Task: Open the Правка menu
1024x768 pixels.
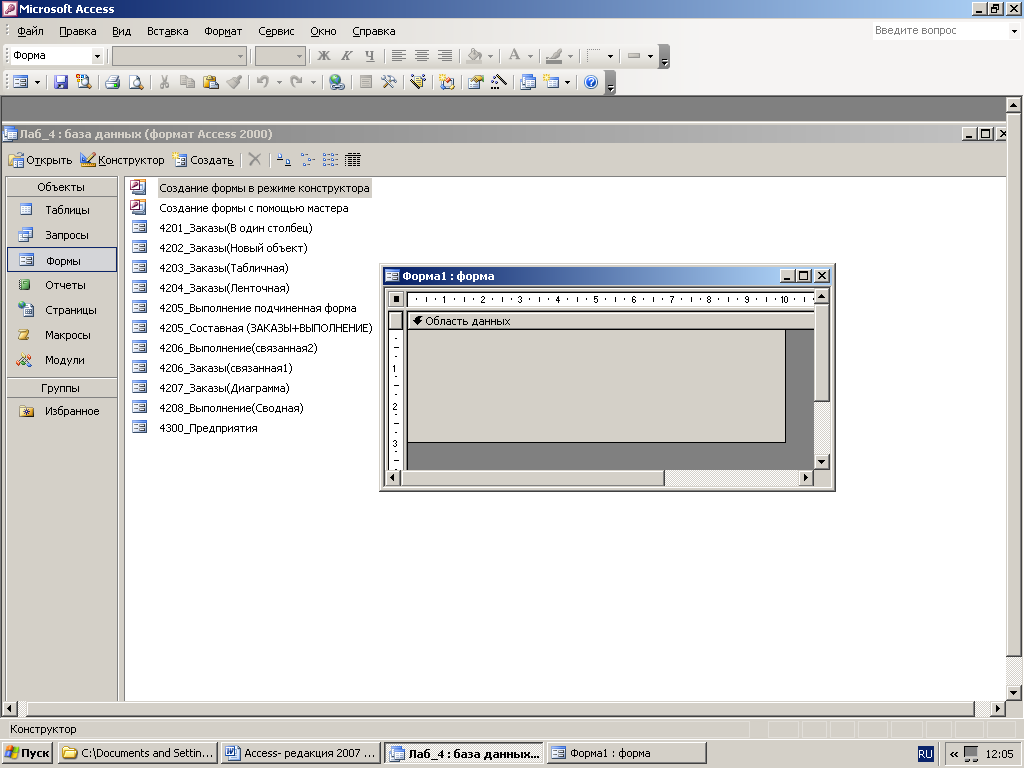Action: (78, 31)
